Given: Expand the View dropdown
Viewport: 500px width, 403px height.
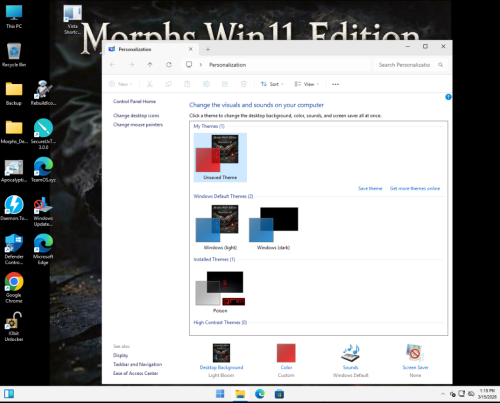Looking at the screenshot, I should pyautogui.click(x=307, y=84).
